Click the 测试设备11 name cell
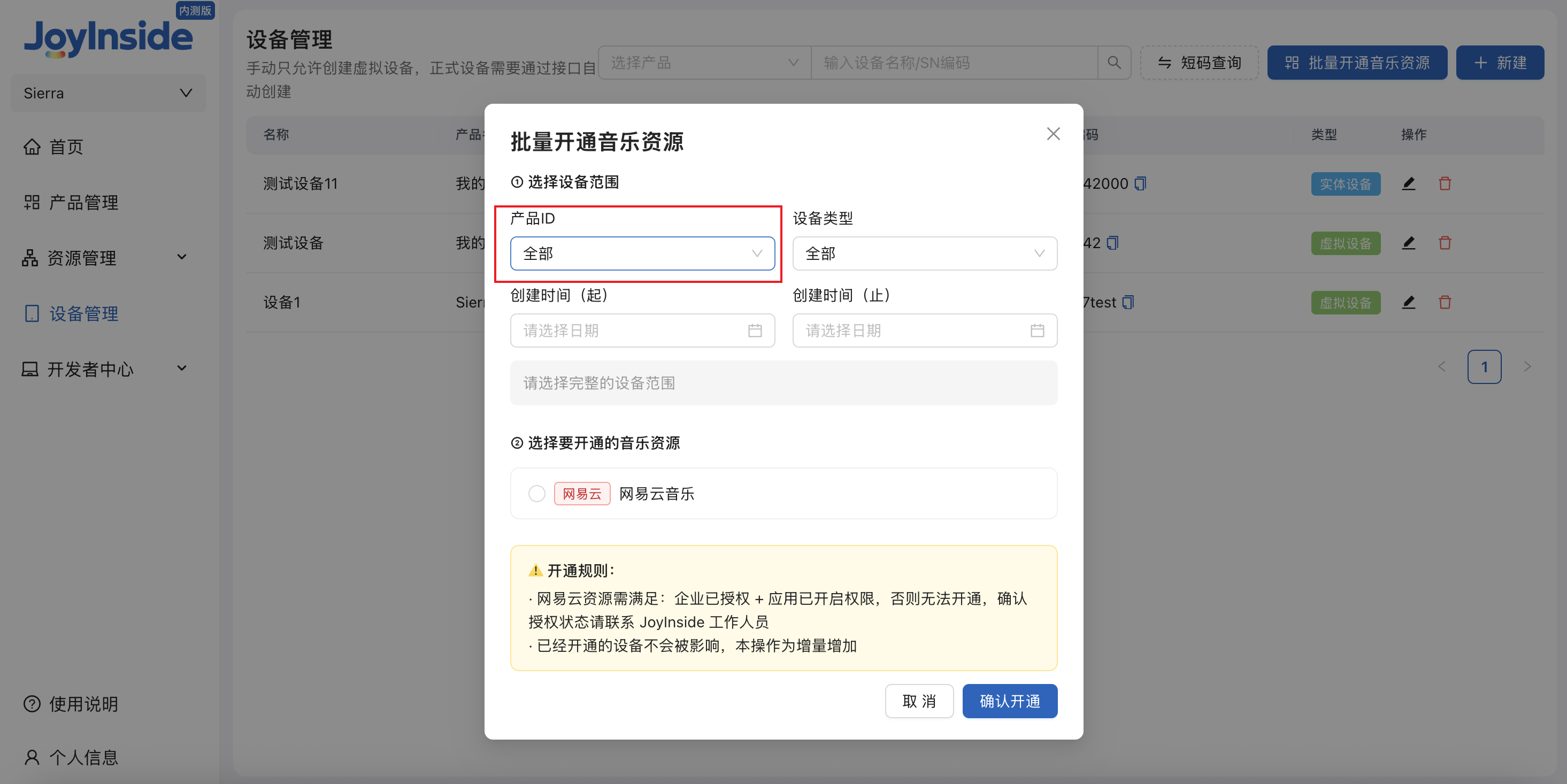The image size is (1567, 784). click(300, 183)
